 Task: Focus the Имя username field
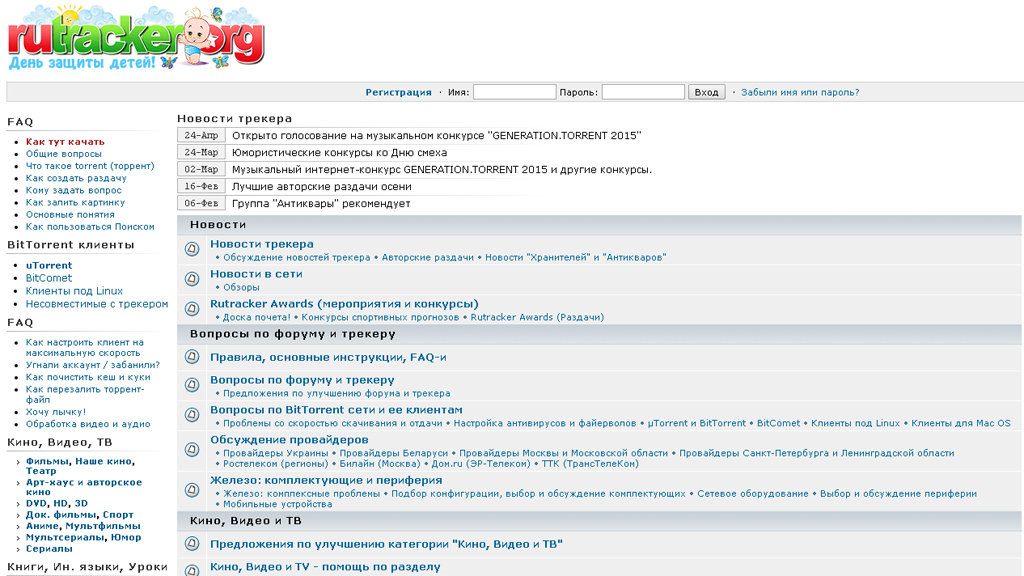pyautogui.click(x=514, y=92)
